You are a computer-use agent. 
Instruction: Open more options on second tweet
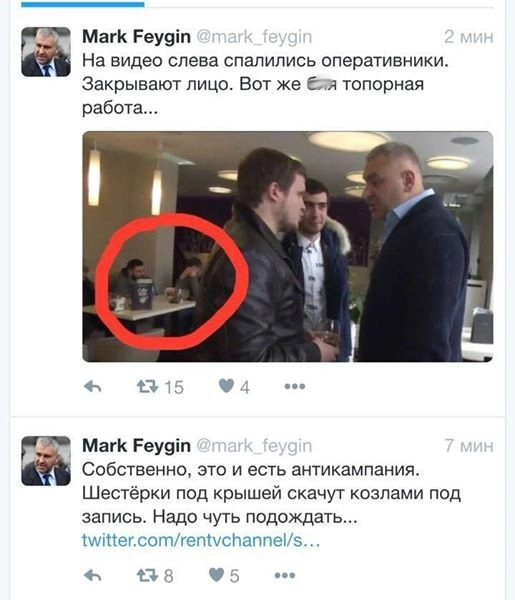285,575
